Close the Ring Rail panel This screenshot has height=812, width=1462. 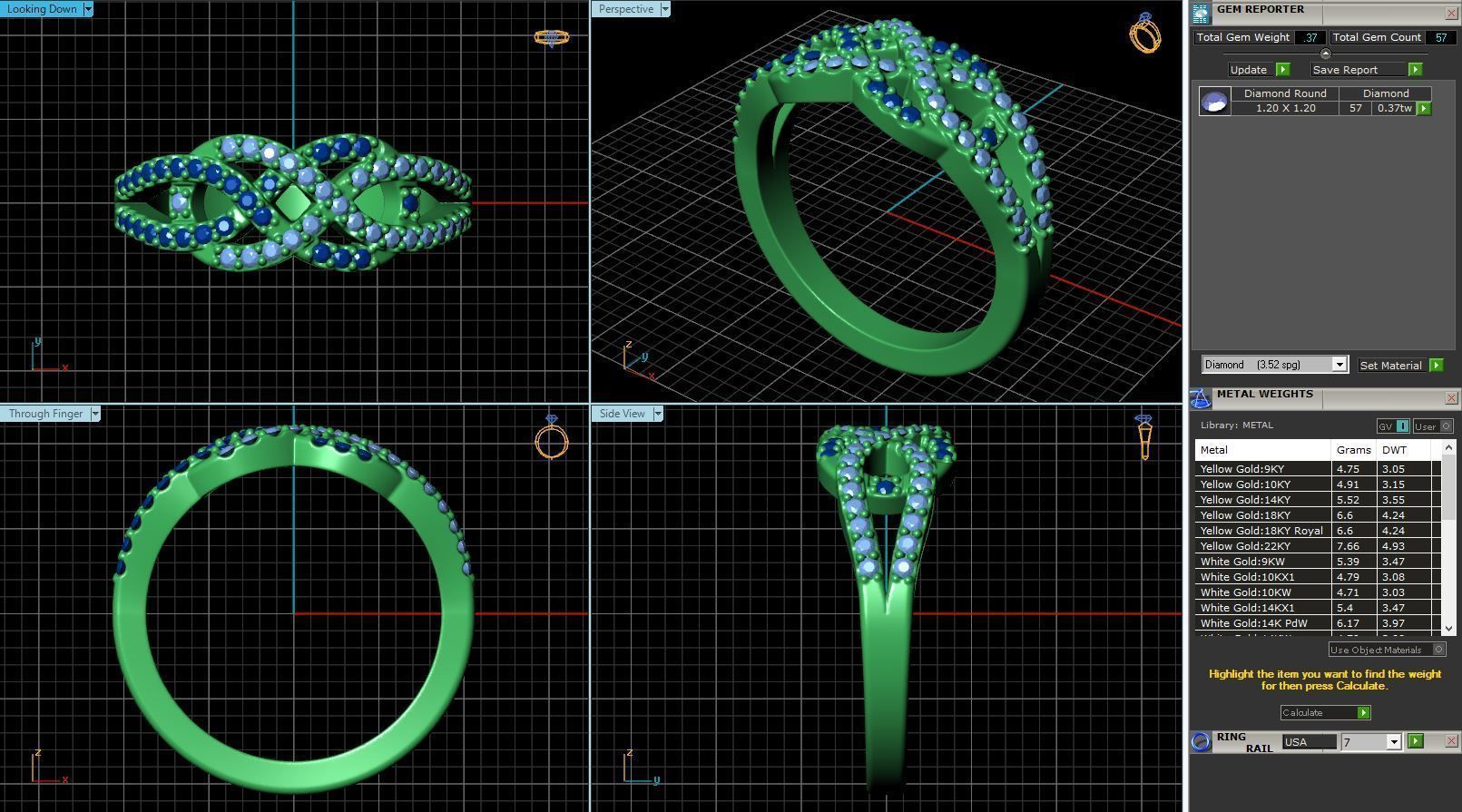click(x=1451, y=741)
